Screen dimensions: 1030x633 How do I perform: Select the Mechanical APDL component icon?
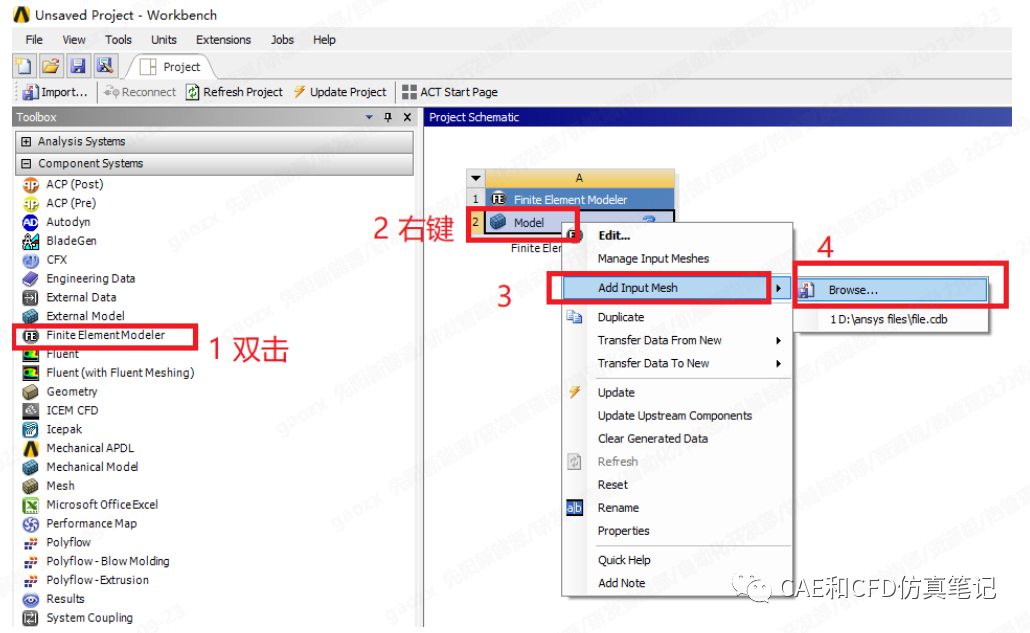pos(30,448)
